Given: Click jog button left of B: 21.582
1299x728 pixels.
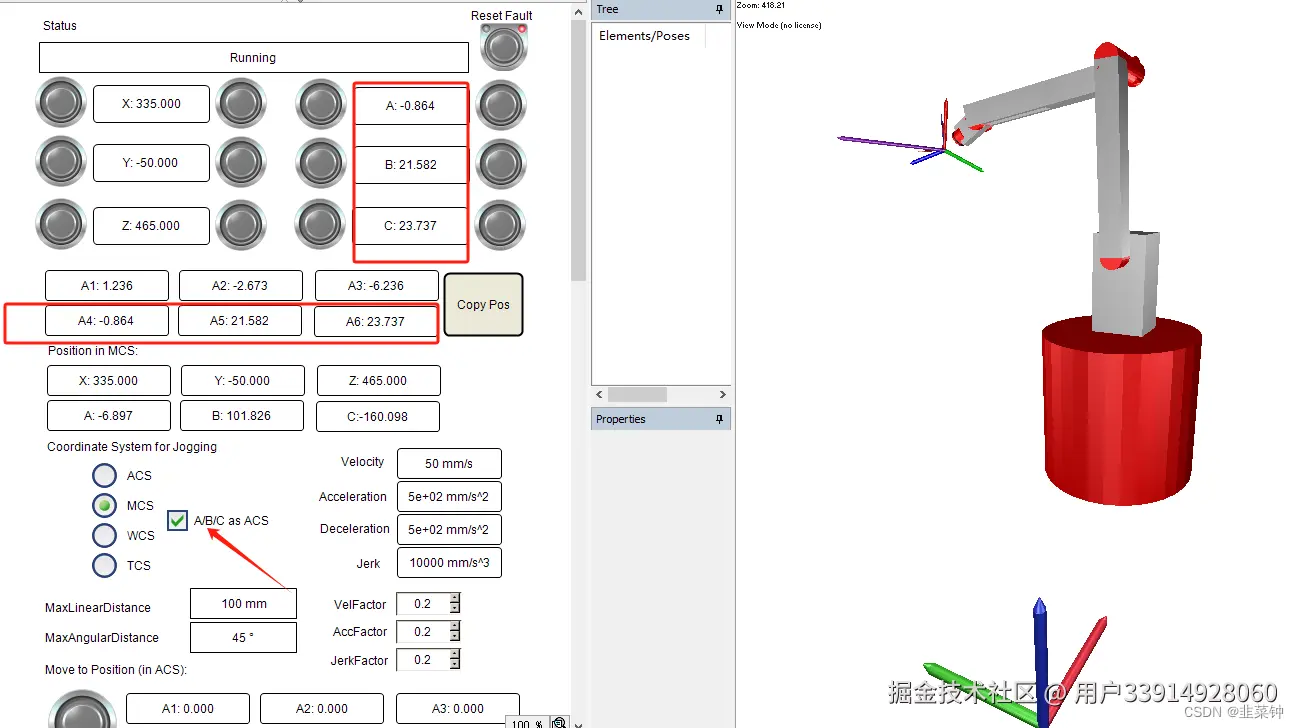Looking at the screenshot, I should [320, 164].
